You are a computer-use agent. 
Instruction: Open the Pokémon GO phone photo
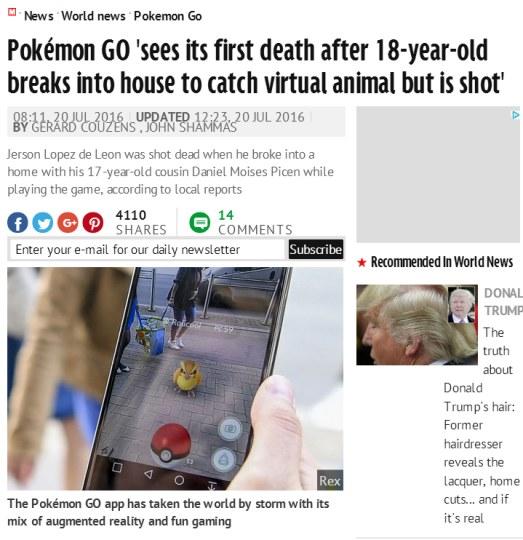coord(175,378)
